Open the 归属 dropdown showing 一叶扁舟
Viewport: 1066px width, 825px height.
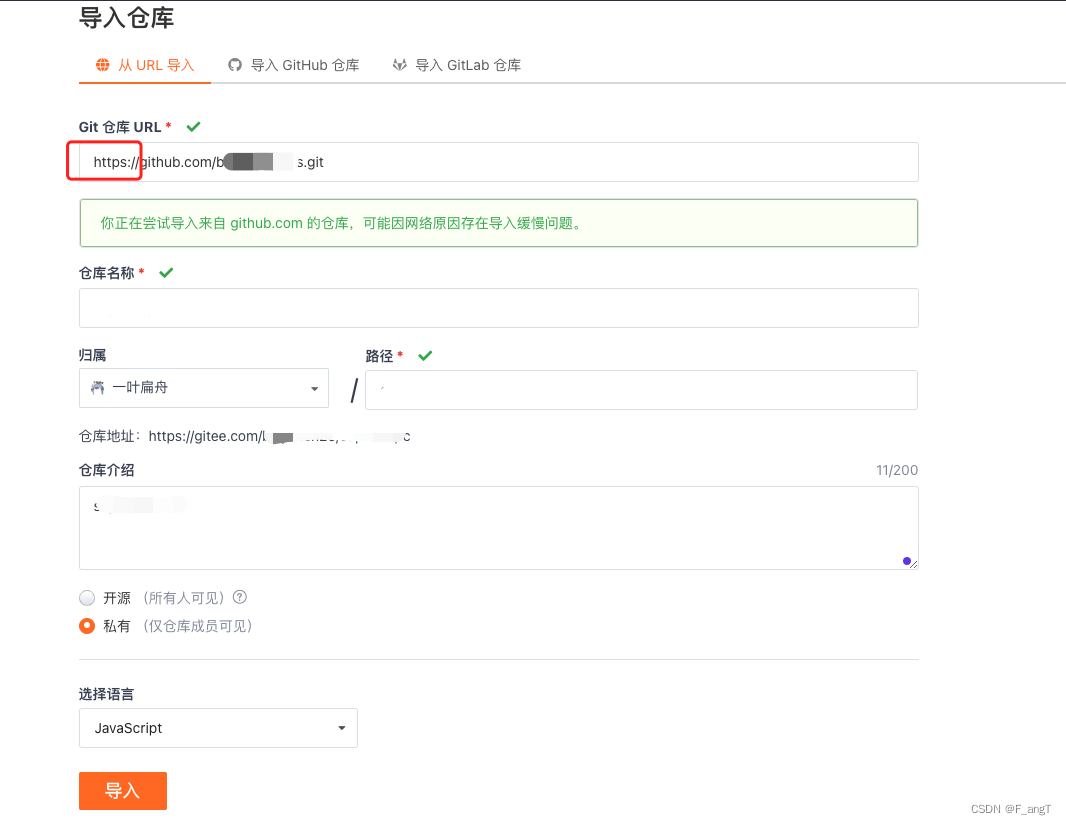pyautogui.click(x=204, y=388)
